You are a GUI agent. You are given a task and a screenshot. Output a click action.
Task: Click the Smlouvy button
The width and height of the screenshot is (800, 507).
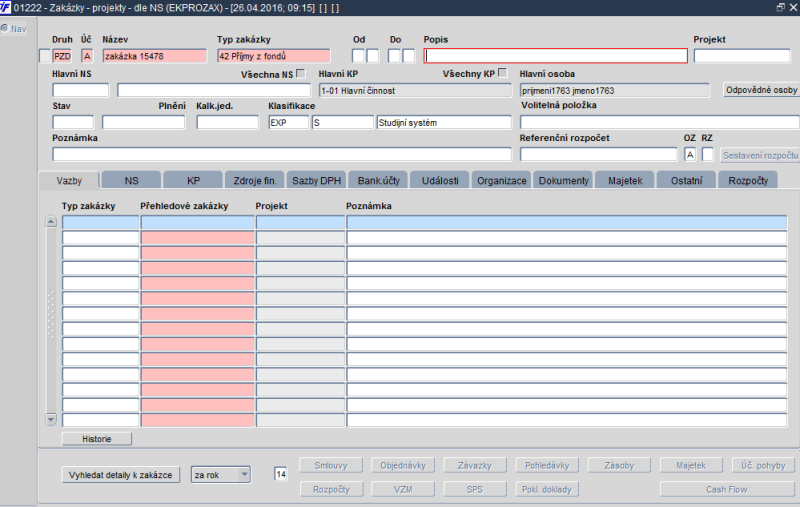(331, 465)
